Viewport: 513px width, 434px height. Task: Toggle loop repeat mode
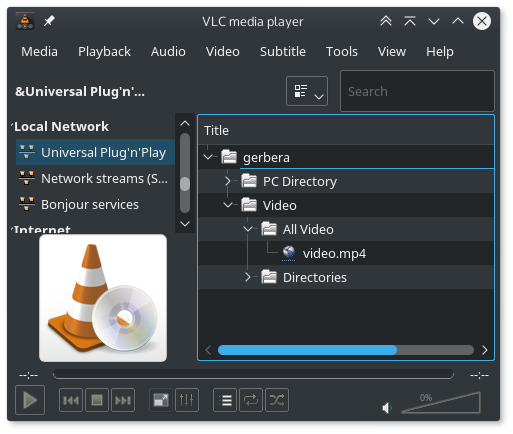251,400
